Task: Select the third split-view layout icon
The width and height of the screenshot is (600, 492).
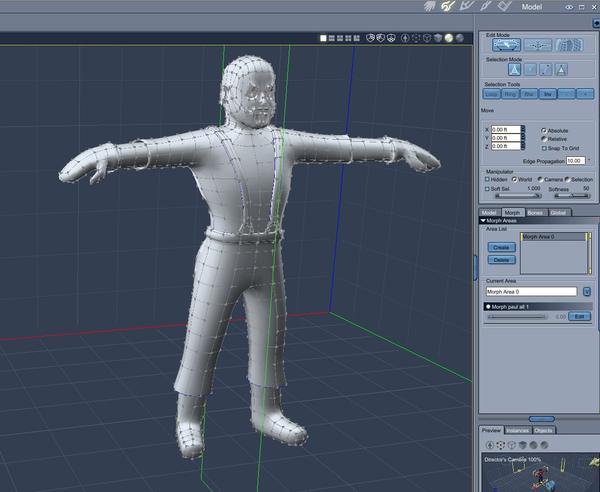Action: click(340, 38)
